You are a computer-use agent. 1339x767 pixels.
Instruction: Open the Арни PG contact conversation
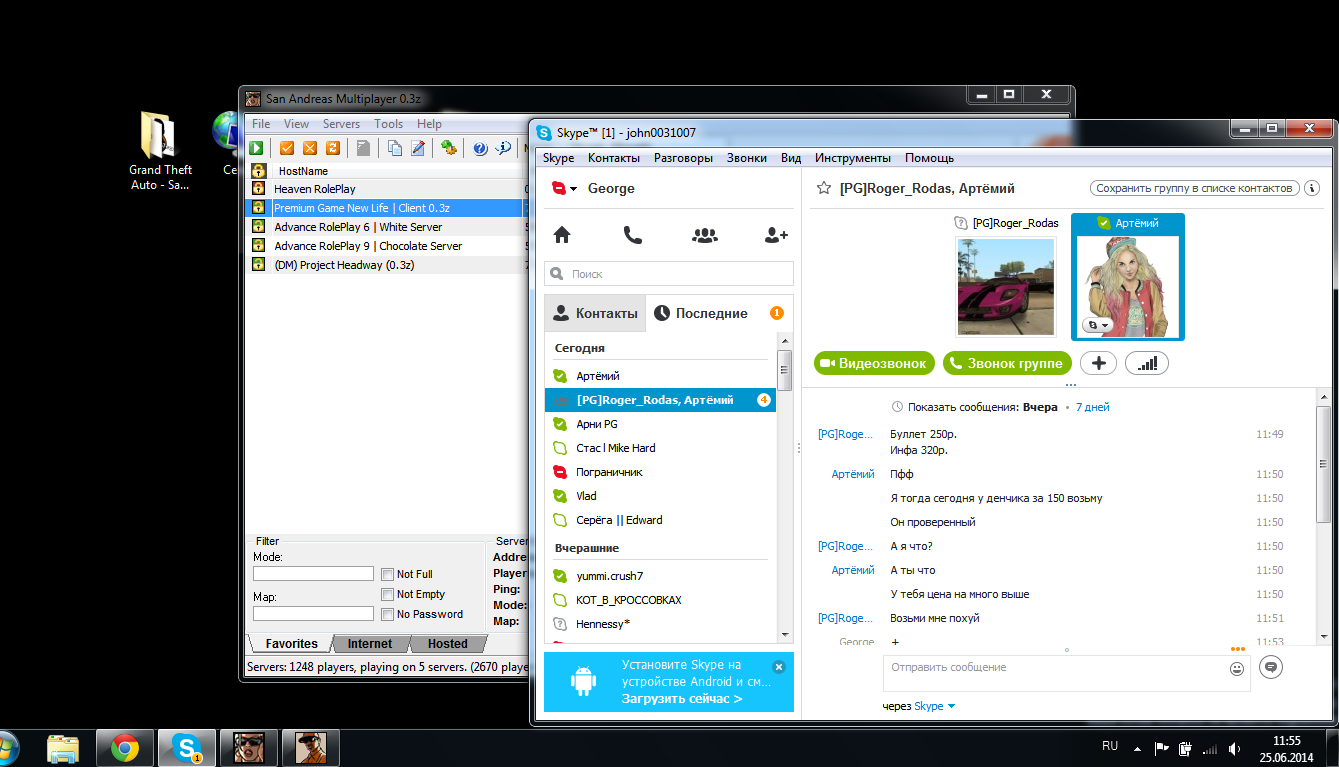660,424
